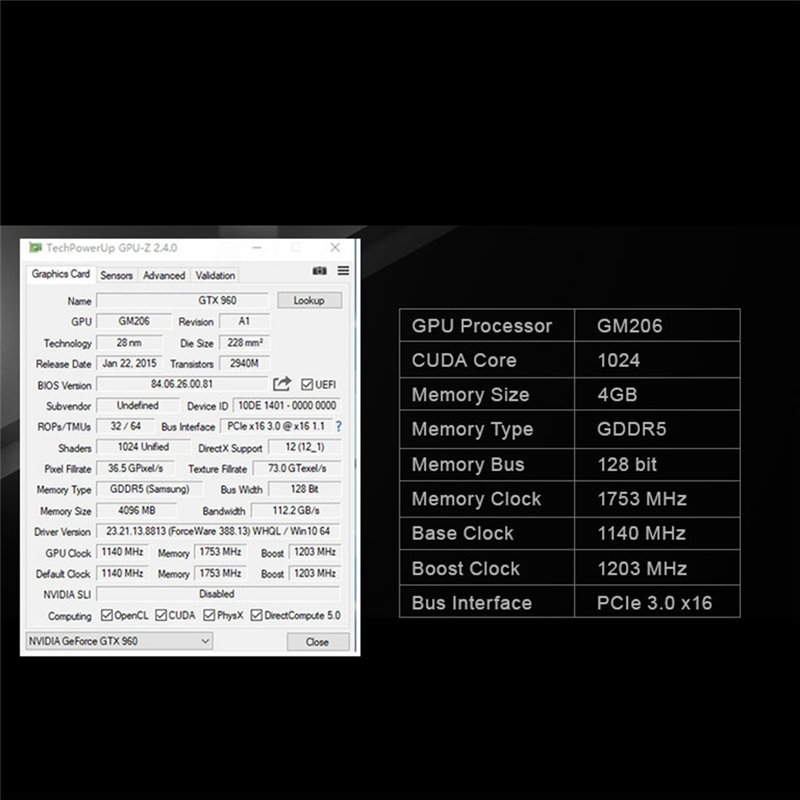Toggle the OpenCL checkbox
This screenshot has height=800, width=800.
(107, 615)
